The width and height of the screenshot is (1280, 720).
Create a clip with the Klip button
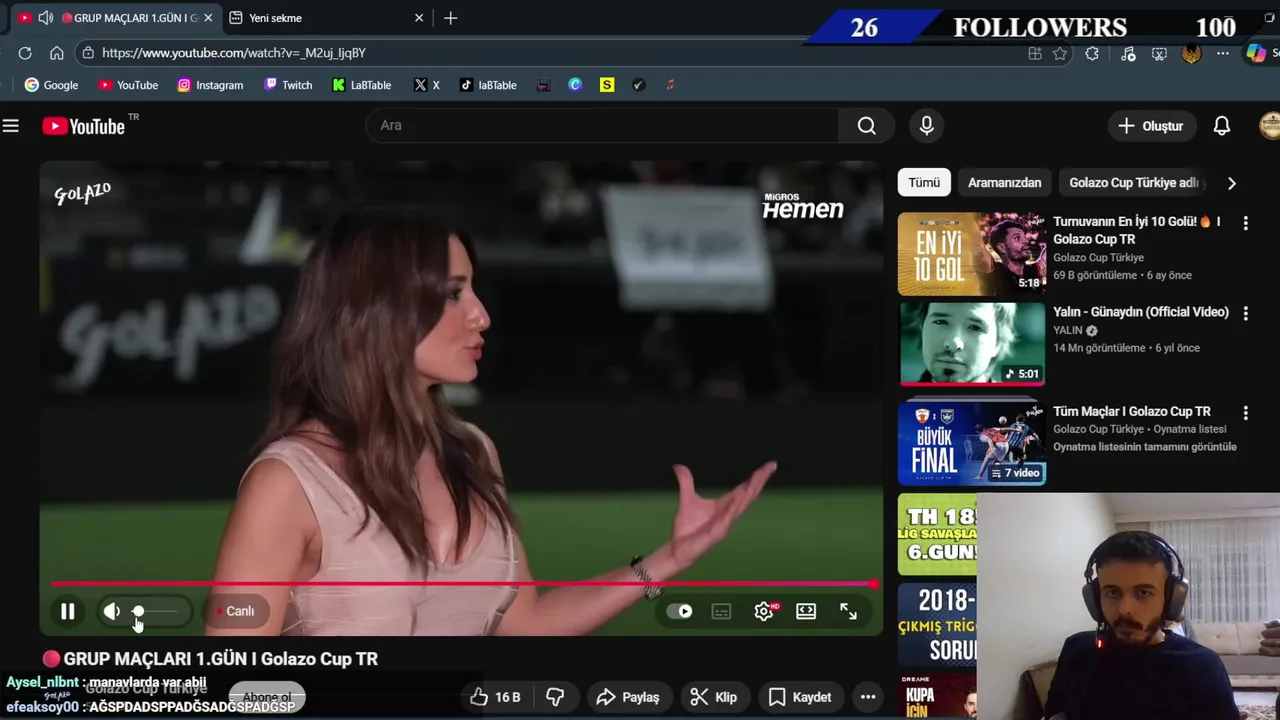(x=714, y=697)
